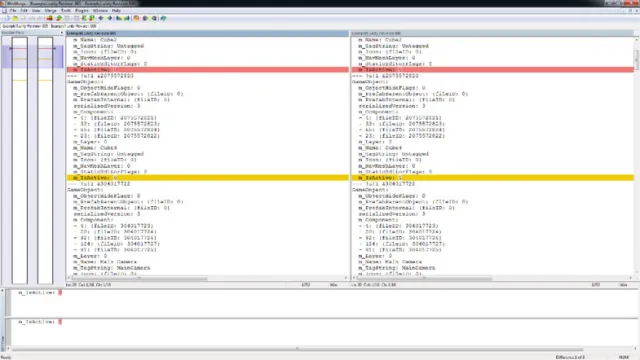Open the File menu

(x=13, y=11)
